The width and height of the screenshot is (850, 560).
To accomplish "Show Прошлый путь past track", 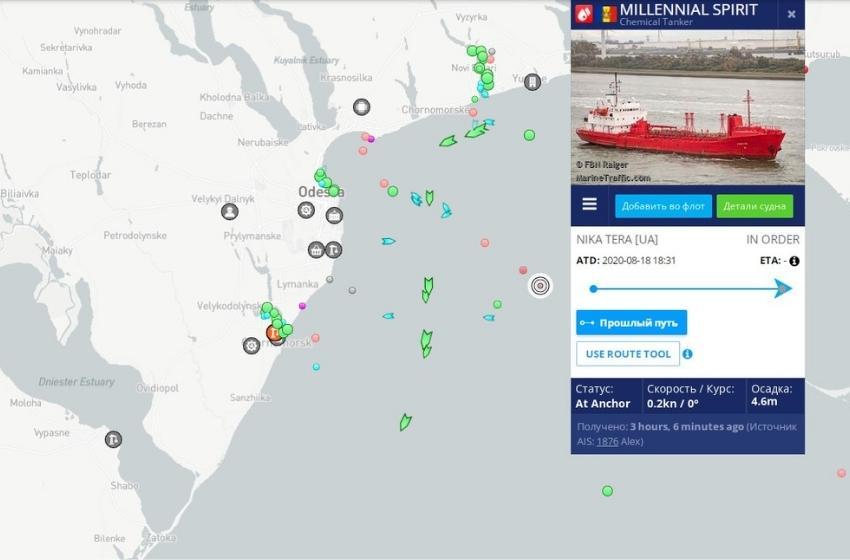I will click(632, 323).
